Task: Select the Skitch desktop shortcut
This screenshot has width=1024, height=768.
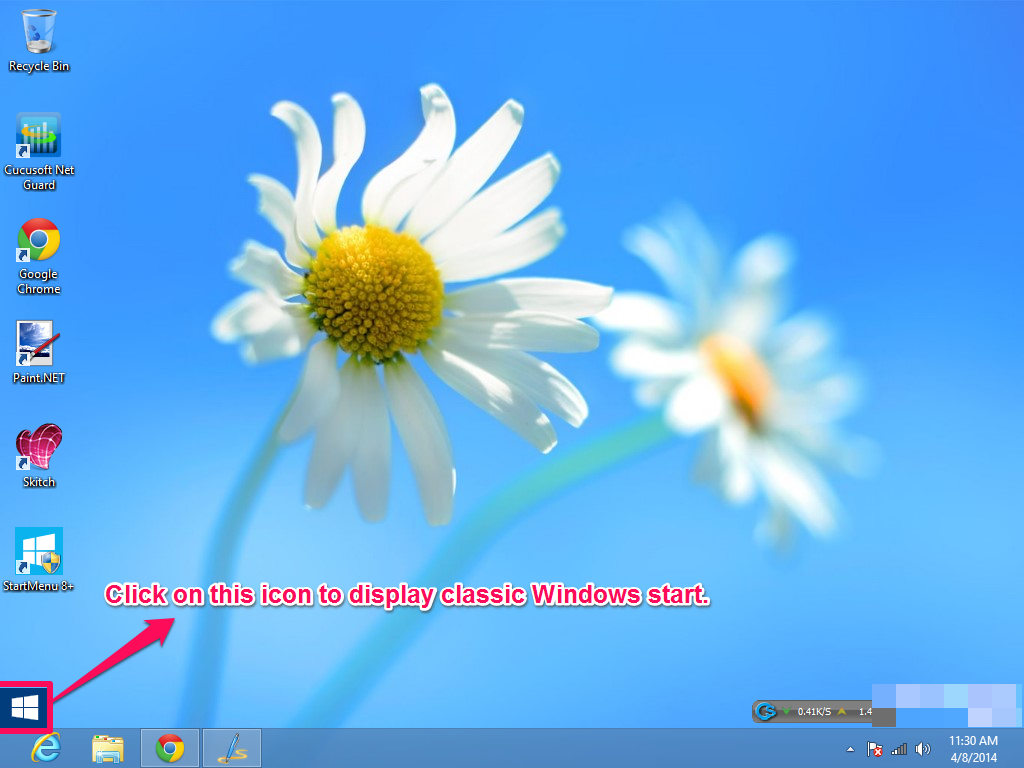Action: point(39,456)
